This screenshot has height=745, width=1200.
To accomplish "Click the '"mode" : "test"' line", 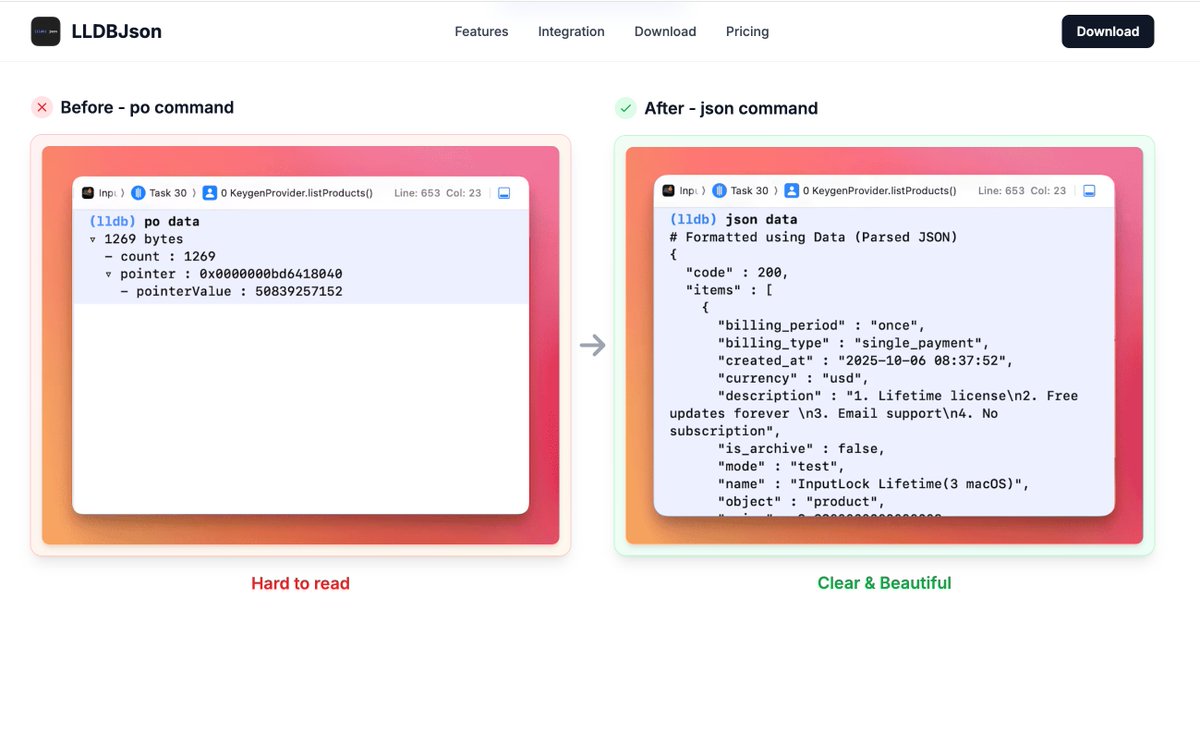I will tap(781, 466).
